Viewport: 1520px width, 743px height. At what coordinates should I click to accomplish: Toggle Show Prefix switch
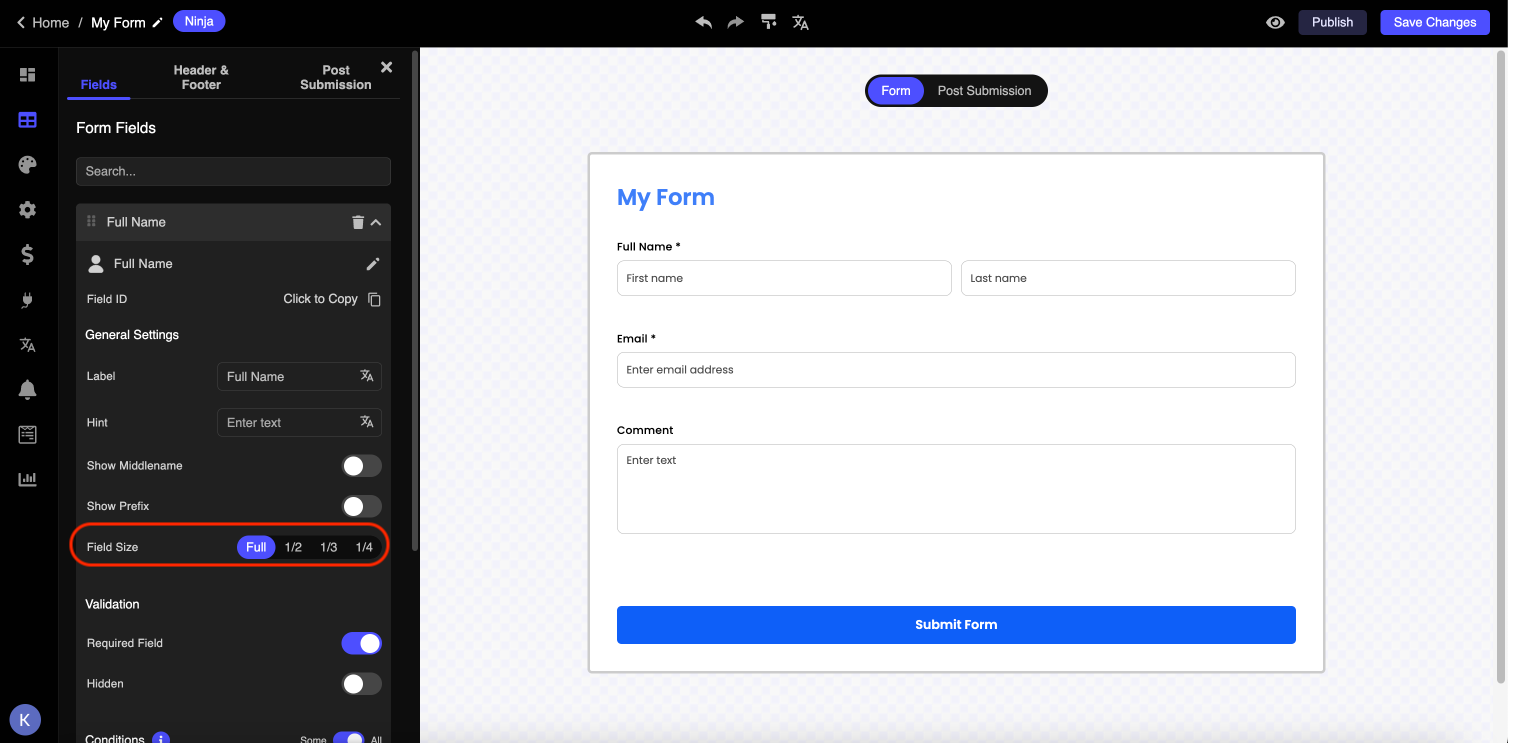361,506
